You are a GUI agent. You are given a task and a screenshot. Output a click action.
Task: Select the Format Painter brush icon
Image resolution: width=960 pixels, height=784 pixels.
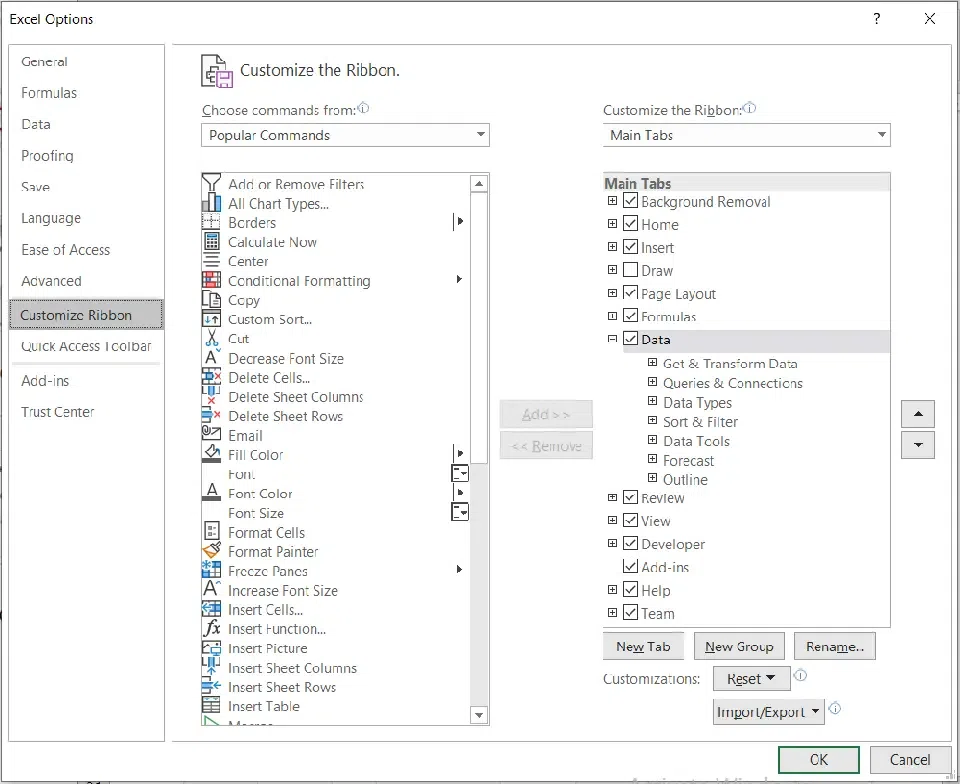point(211,551)
